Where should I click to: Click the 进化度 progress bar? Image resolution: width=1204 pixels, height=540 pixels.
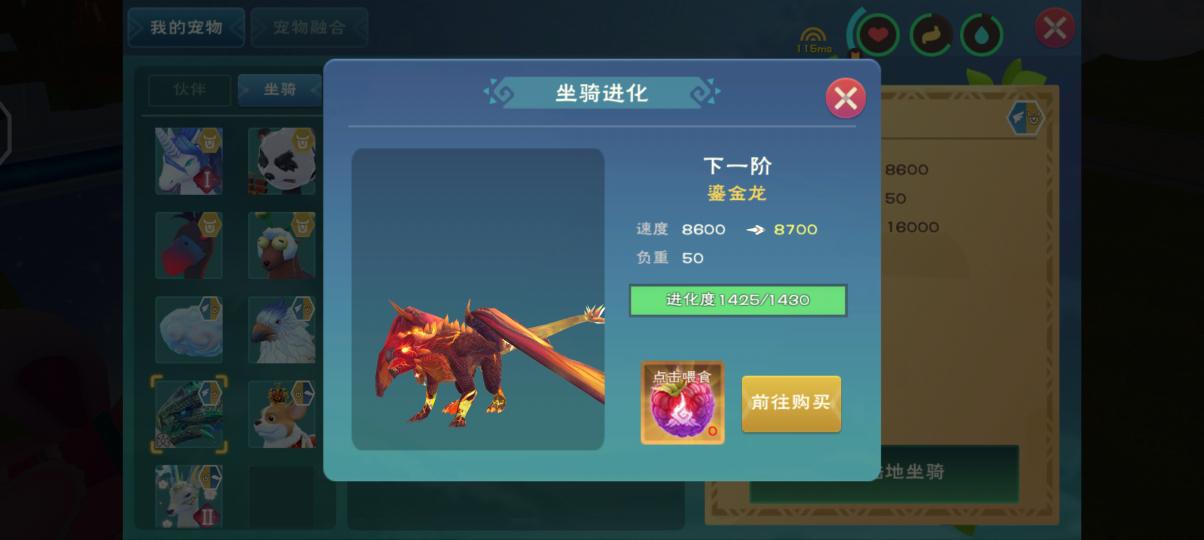[x=738, y=300]
